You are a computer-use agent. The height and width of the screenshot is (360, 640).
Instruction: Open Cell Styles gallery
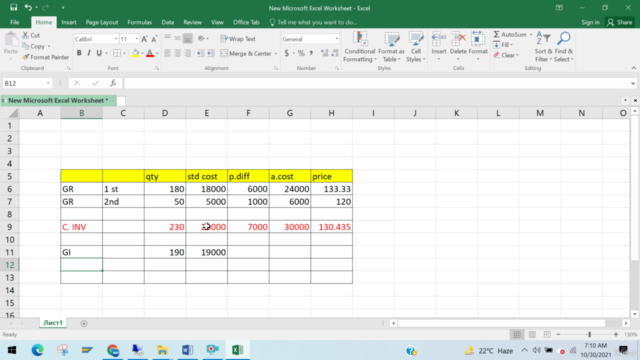tap(416, 47)
